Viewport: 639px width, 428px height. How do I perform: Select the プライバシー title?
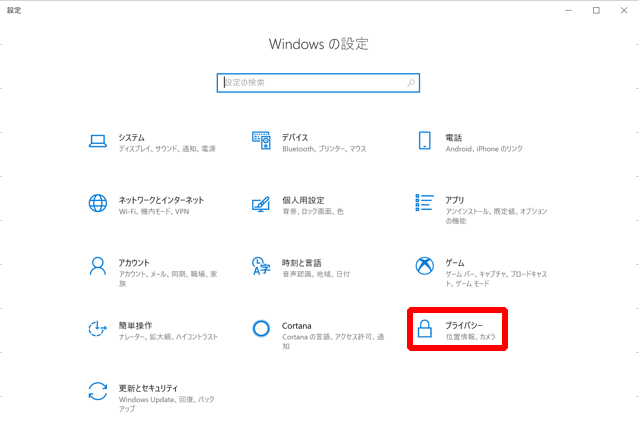[x=464, y=325]
